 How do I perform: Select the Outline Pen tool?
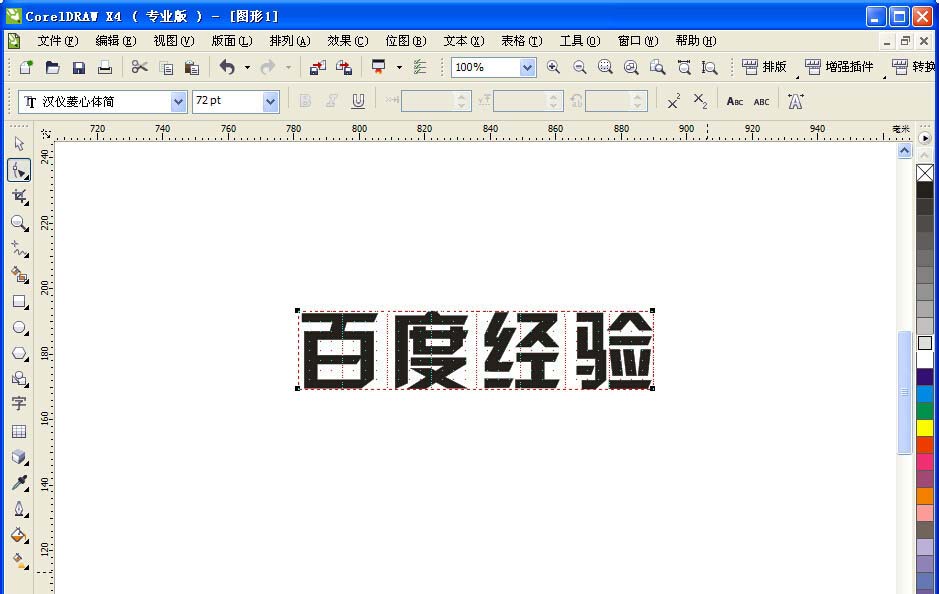pyautogui.click(x=19, y=509)
